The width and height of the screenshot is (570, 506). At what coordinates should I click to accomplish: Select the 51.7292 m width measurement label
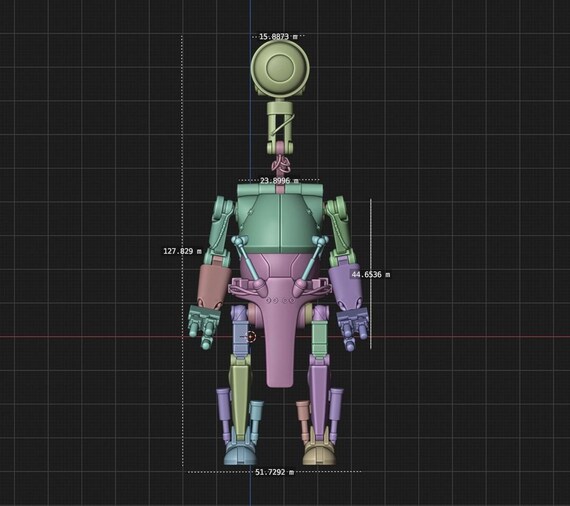coord(274,472)
